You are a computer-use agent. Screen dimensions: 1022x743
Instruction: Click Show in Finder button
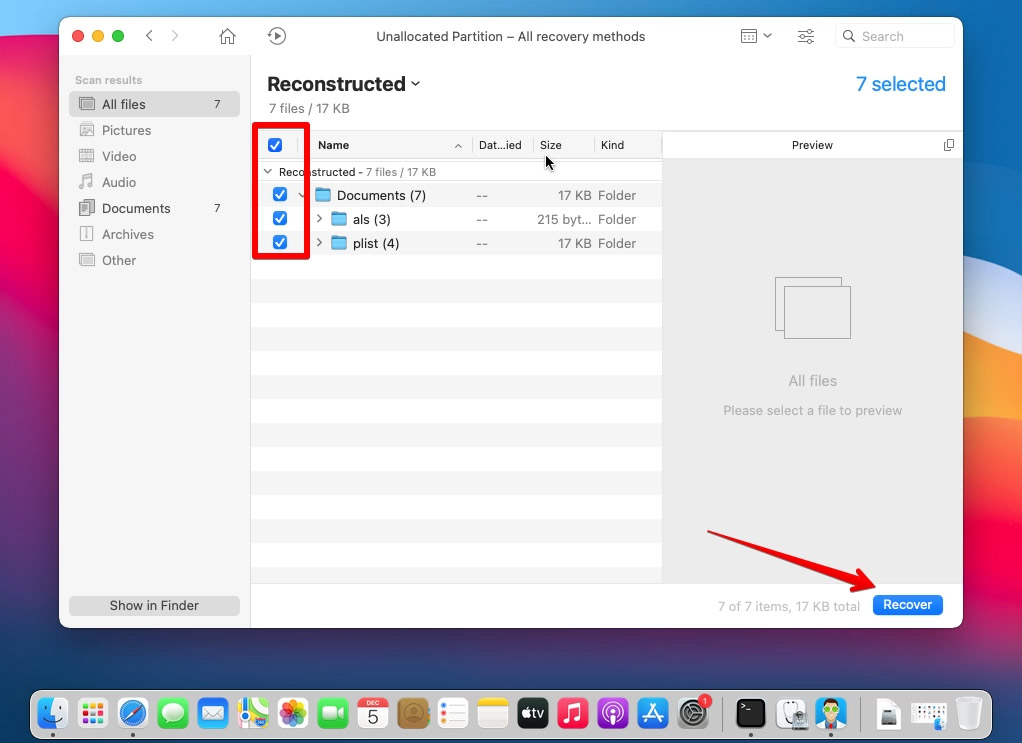click(154, 605)
